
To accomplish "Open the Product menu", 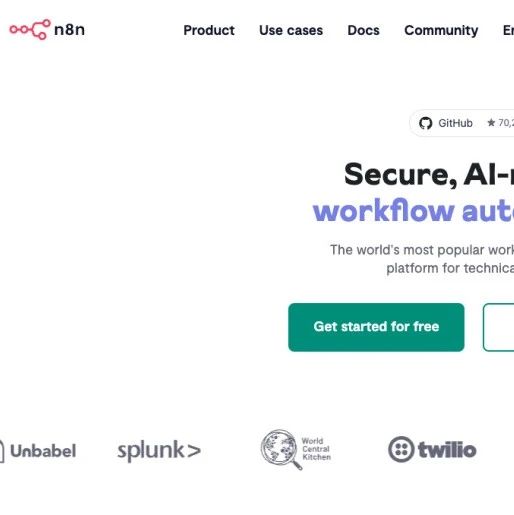I will click(209, 30).
